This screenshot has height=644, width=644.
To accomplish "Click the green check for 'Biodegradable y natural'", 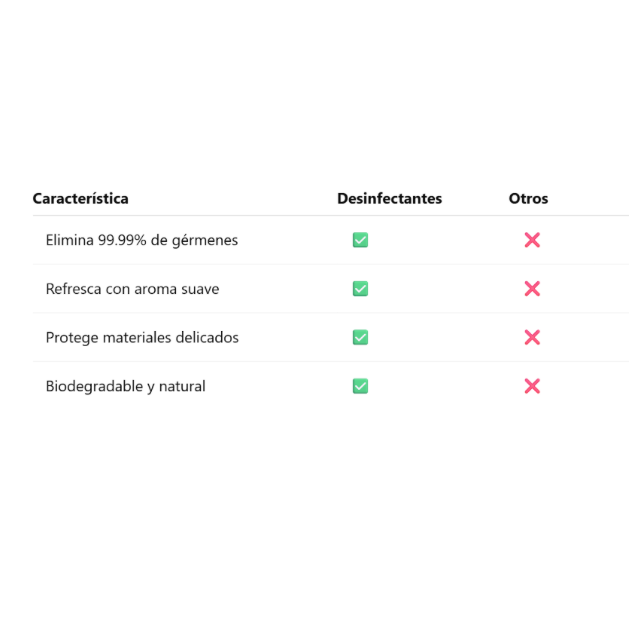I will pos(360,386).
